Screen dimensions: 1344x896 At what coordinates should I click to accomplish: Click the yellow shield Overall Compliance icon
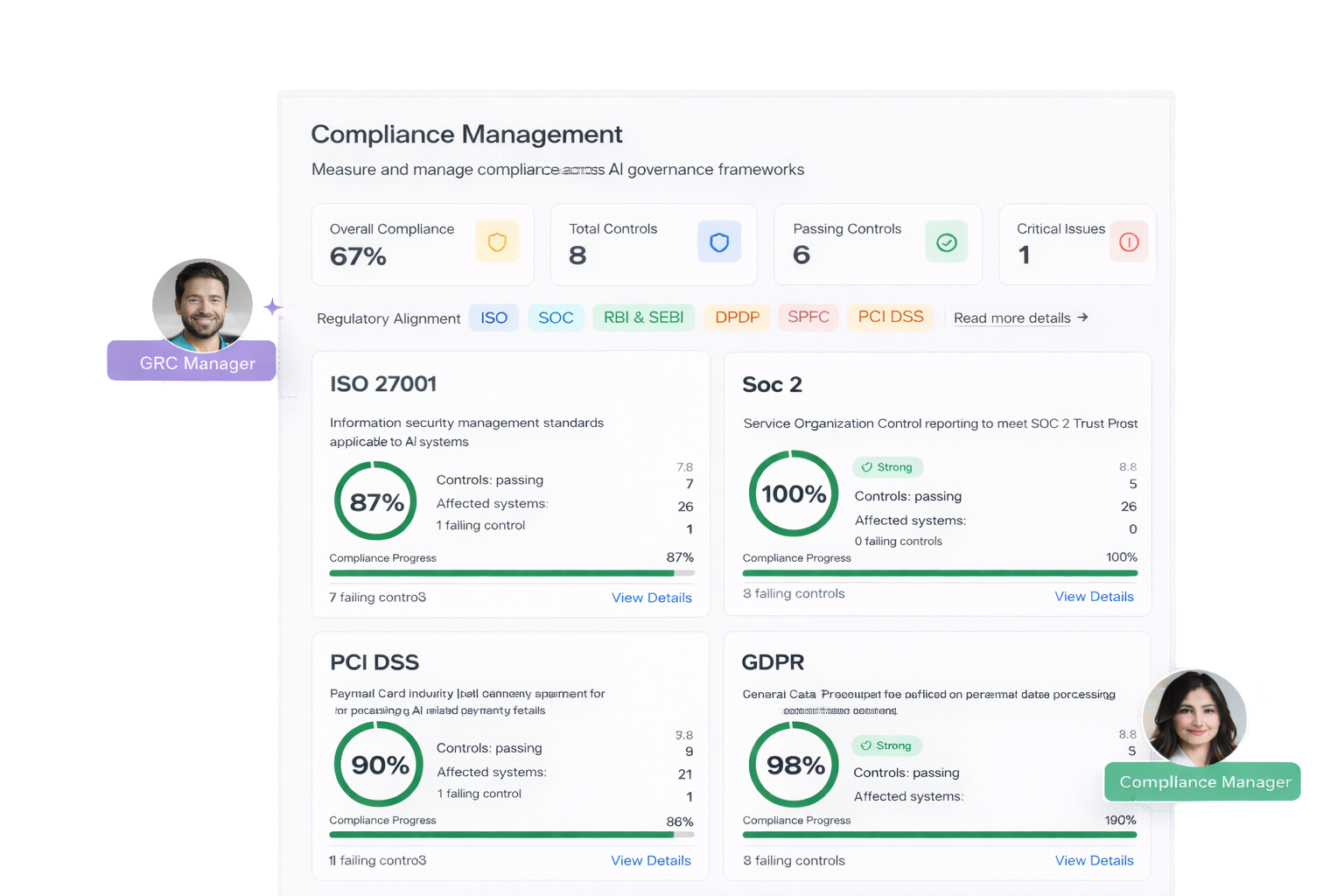click(x=497, y=242)
